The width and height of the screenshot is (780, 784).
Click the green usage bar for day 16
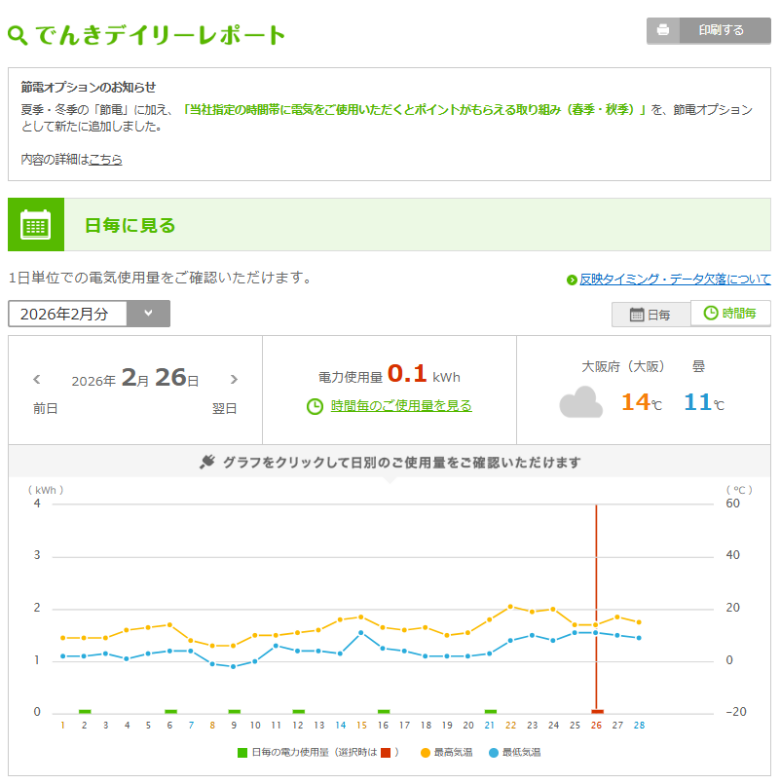click(384, 712)
